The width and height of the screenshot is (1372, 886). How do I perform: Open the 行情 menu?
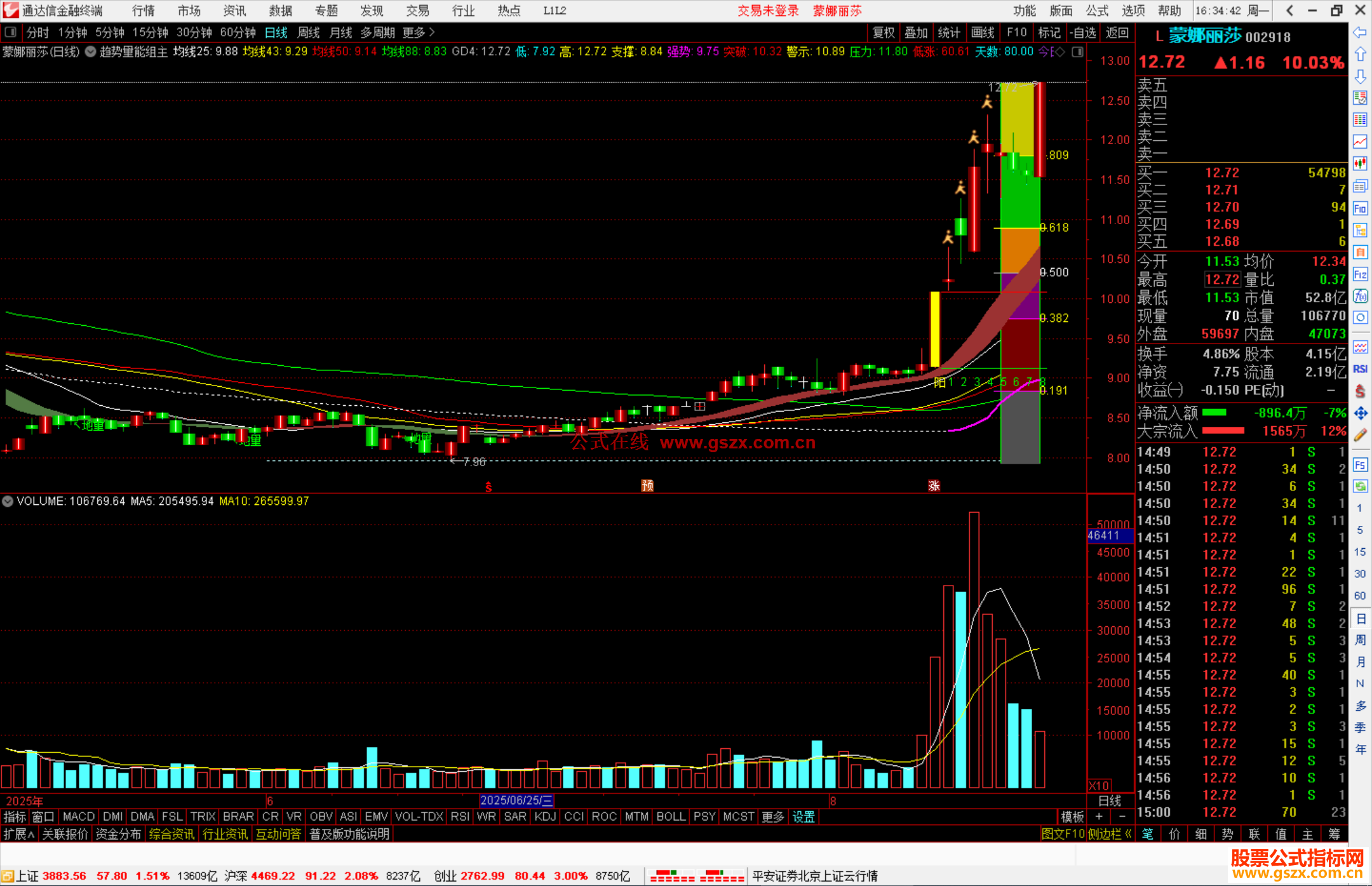click(144, 11)
